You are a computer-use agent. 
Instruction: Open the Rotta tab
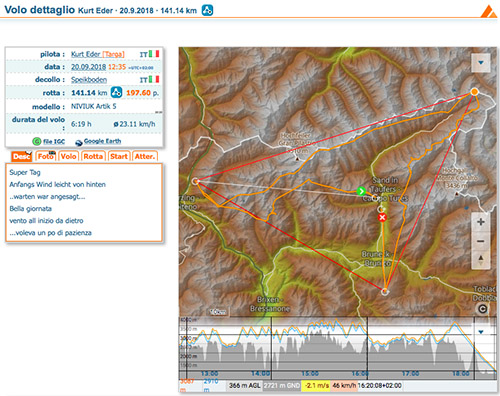(93, 156)
